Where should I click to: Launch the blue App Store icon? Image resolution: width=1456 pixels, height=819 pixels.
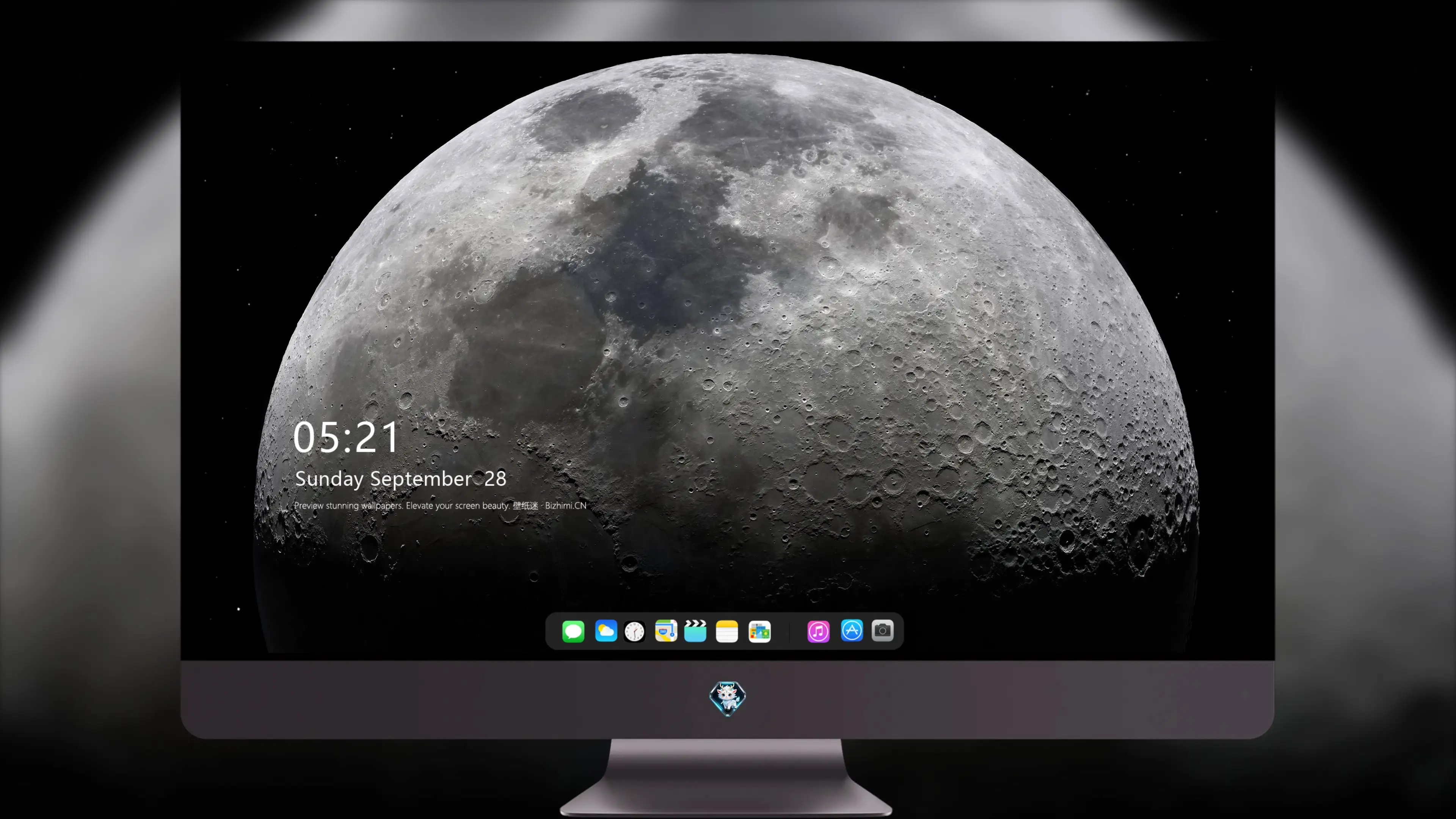point(852,630)
